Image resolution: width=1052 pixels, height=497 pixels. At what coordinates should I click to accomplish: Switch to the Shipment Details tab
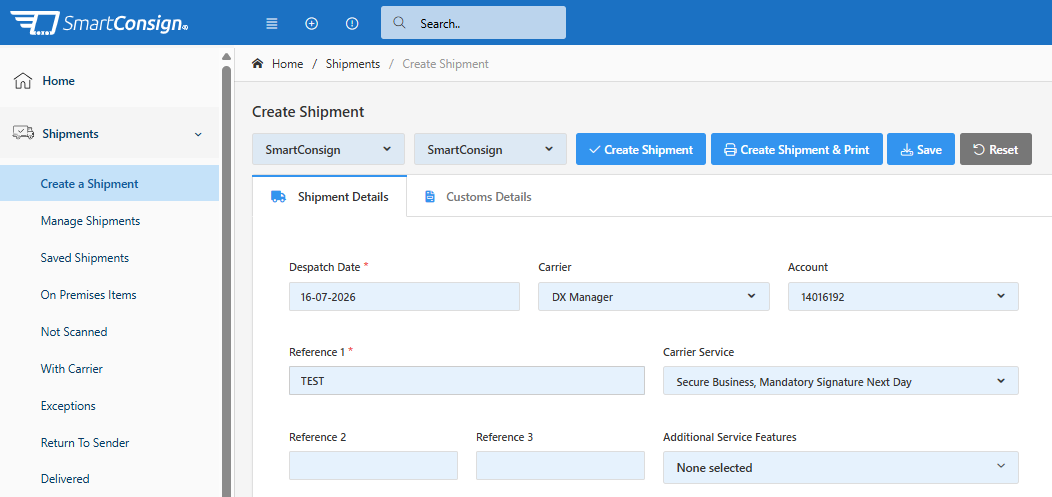(329, 197)
